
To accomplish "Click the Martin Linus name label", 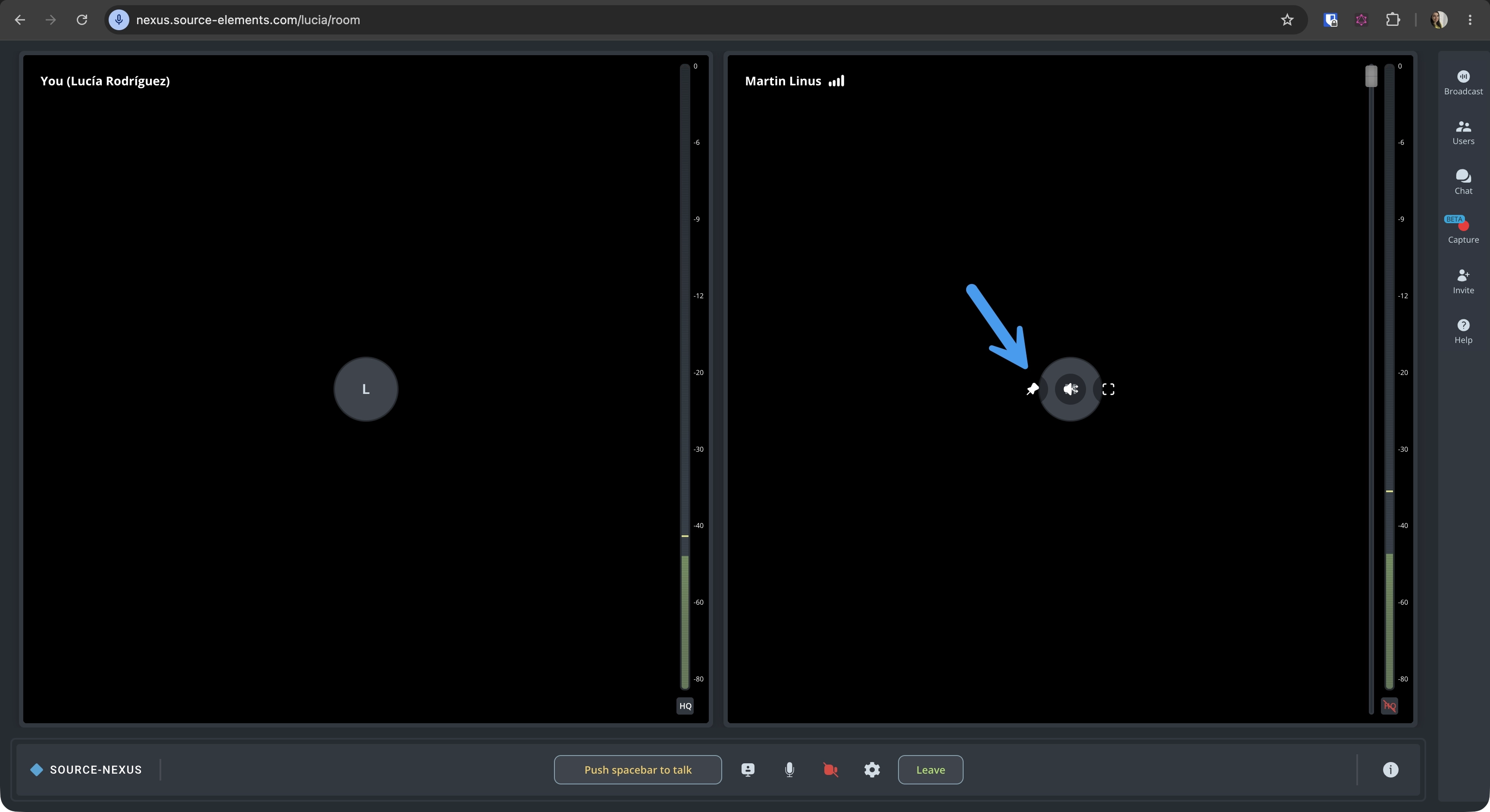I will pos(783,81).
